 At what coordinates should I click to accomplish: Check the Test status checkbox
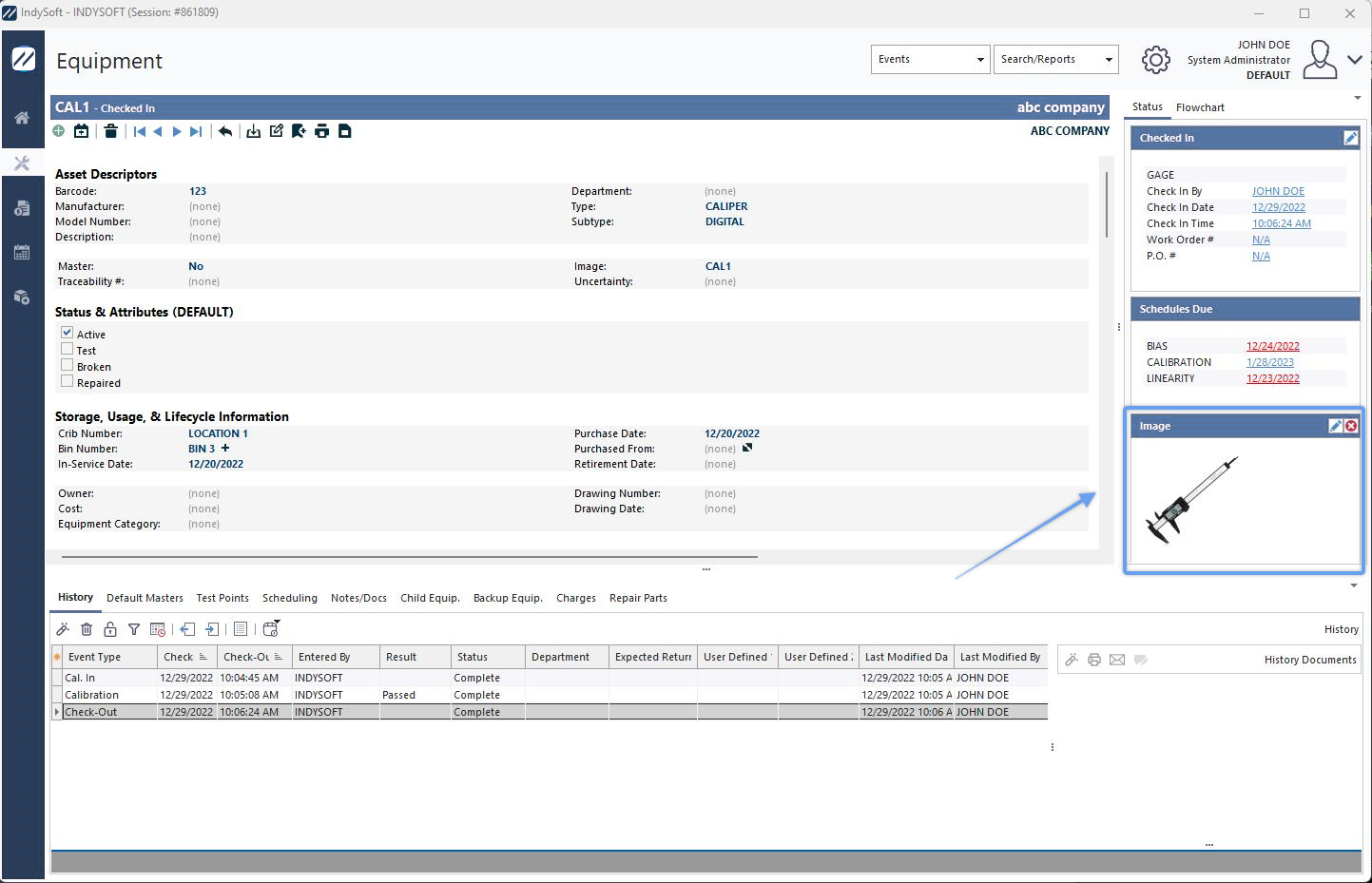click(x=68, y=349)
